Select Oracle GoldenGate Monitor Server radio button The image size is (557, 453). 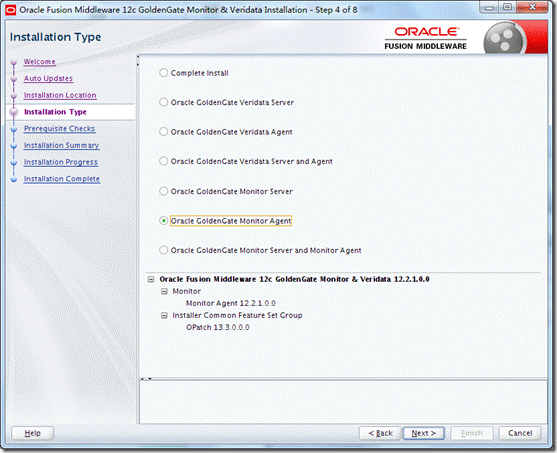pos(163,191)
